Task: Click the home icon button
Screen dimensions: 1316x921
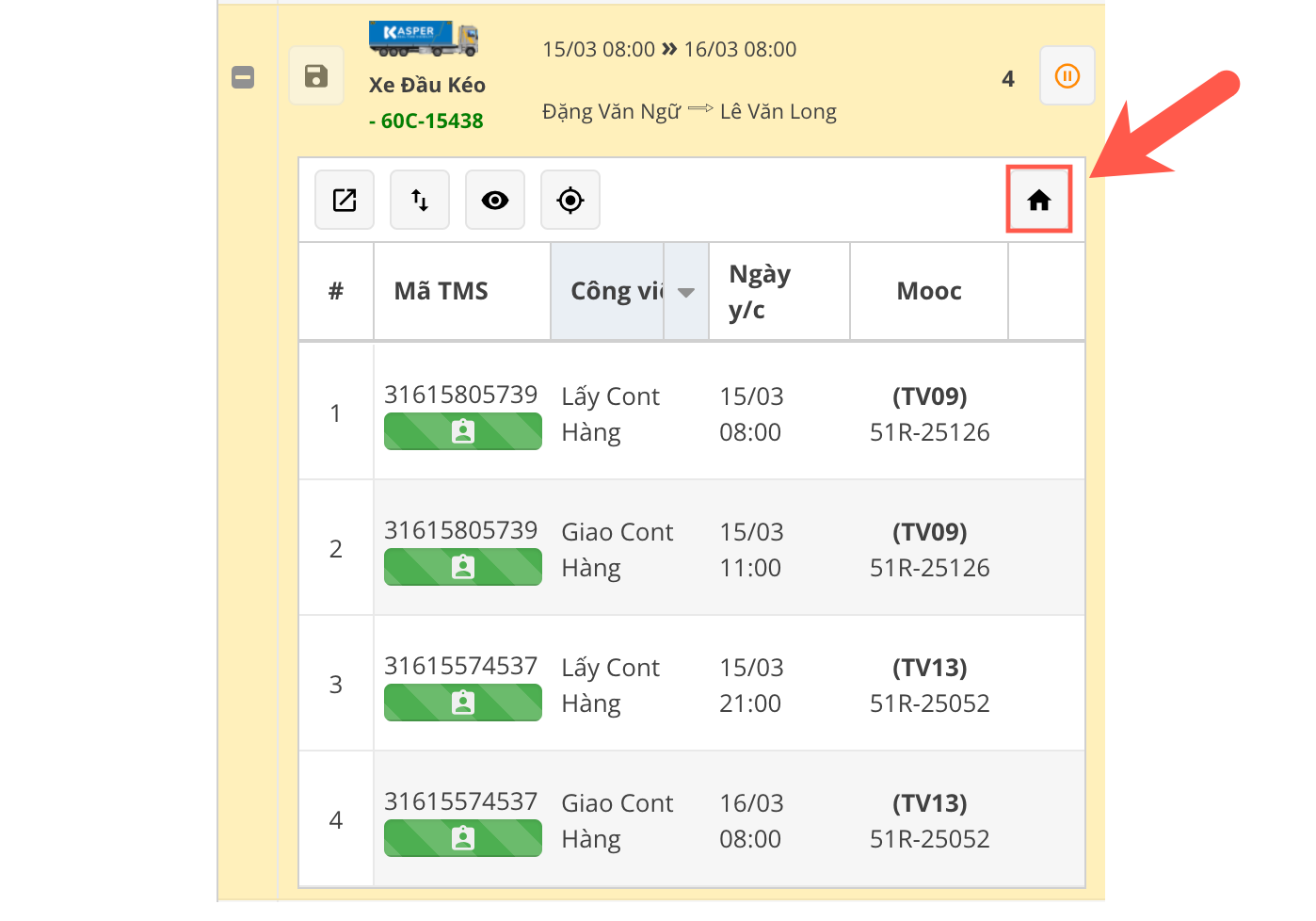Action: click(1038, 200)
